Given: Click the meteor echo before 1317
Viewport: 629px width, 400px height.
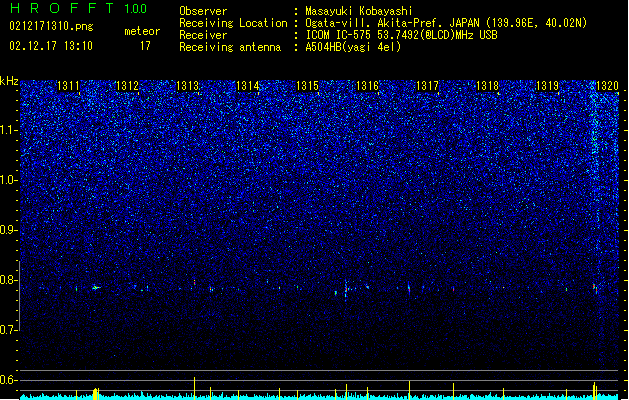Looking at the screenshot, I should [x=409, y=288].
